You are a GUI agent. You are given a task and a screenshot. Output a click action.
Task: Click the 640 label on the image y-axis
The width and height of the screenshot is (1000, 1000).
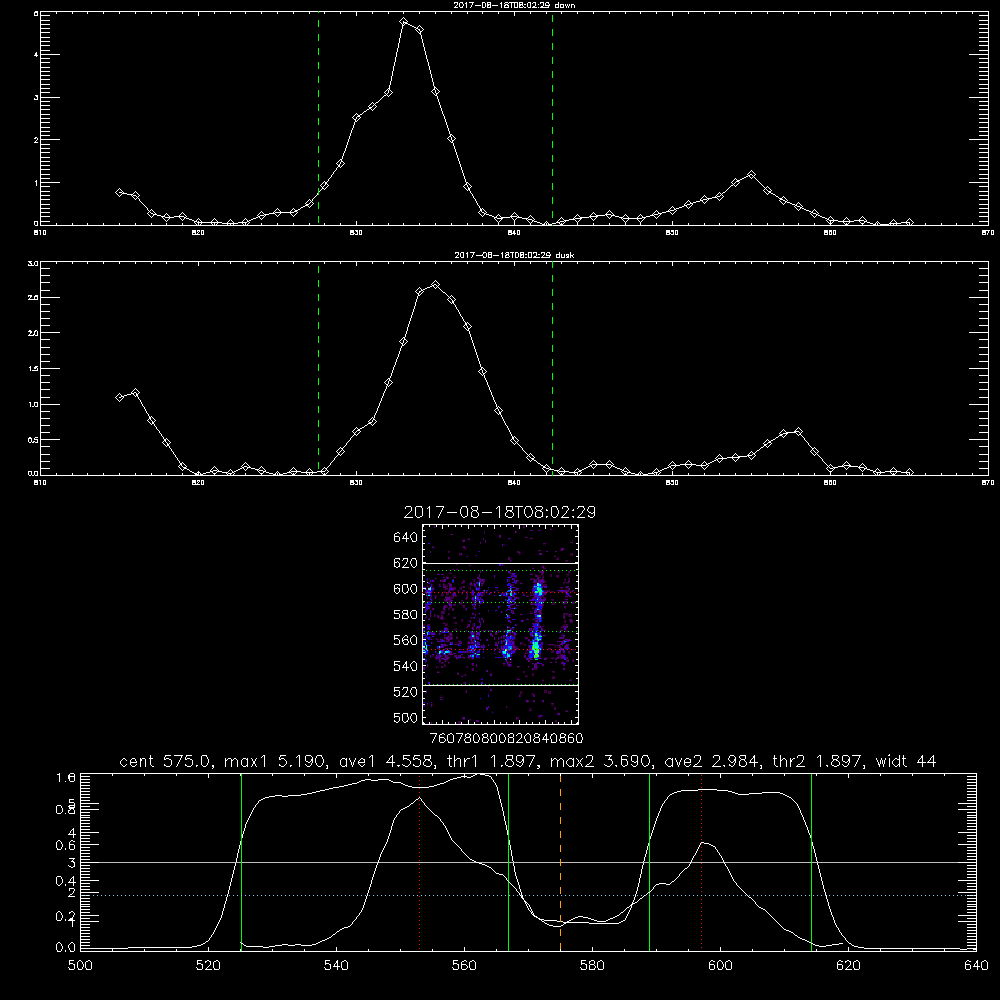[x=406, y=538]
